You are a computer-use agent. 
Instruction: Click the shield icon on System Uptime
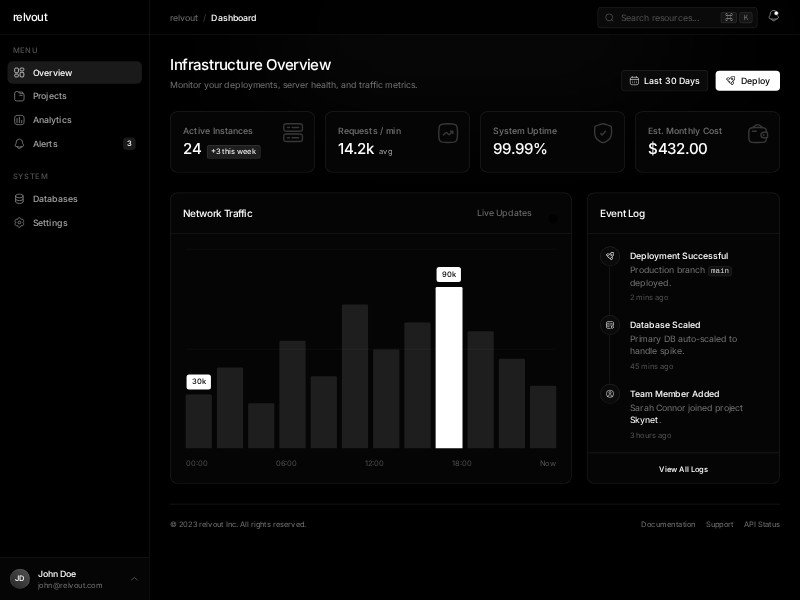(x=602, y=133)
